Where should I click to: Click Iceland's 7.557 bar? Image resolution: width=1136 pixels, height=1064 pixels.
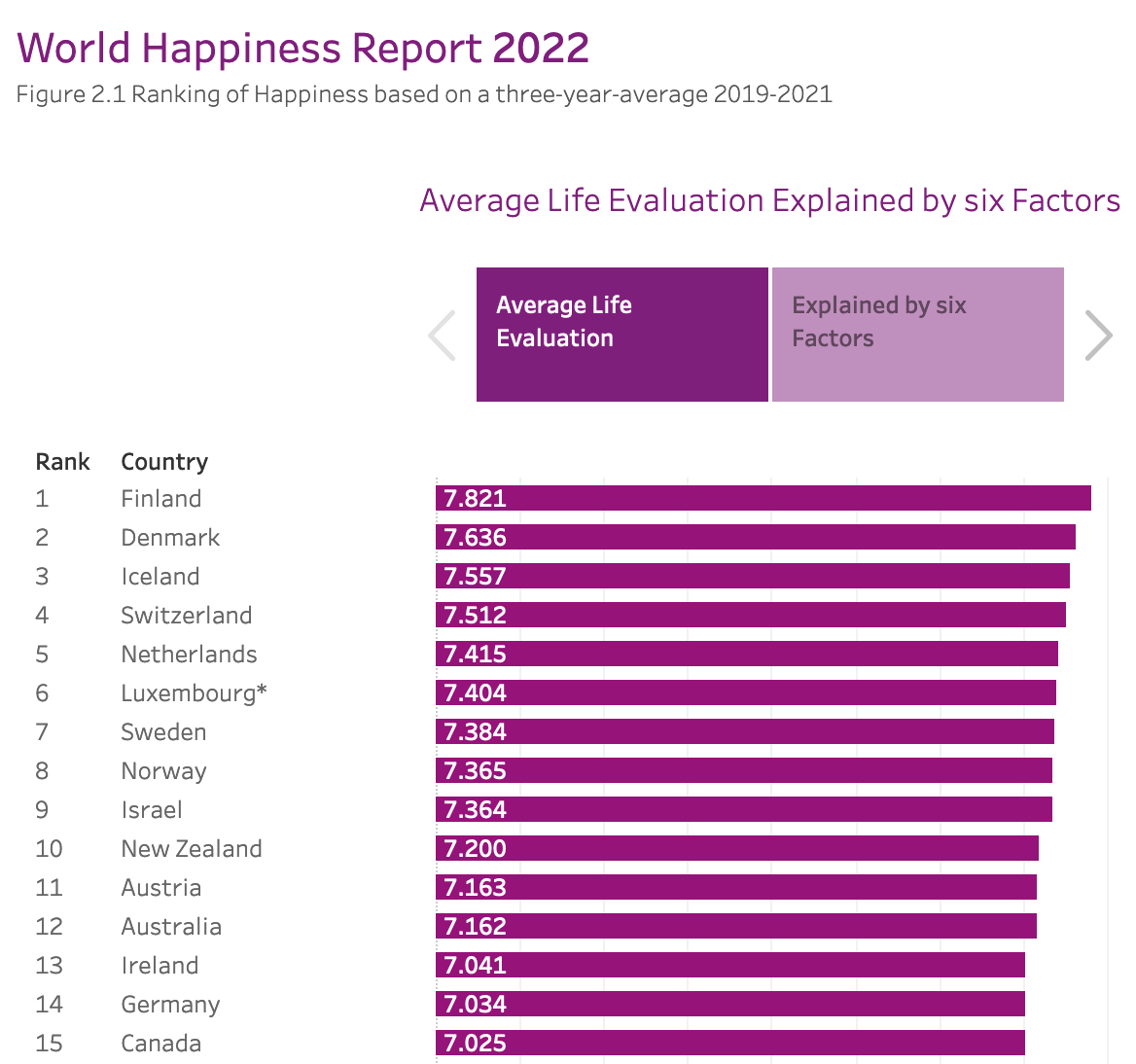click(x=753, y=577)
